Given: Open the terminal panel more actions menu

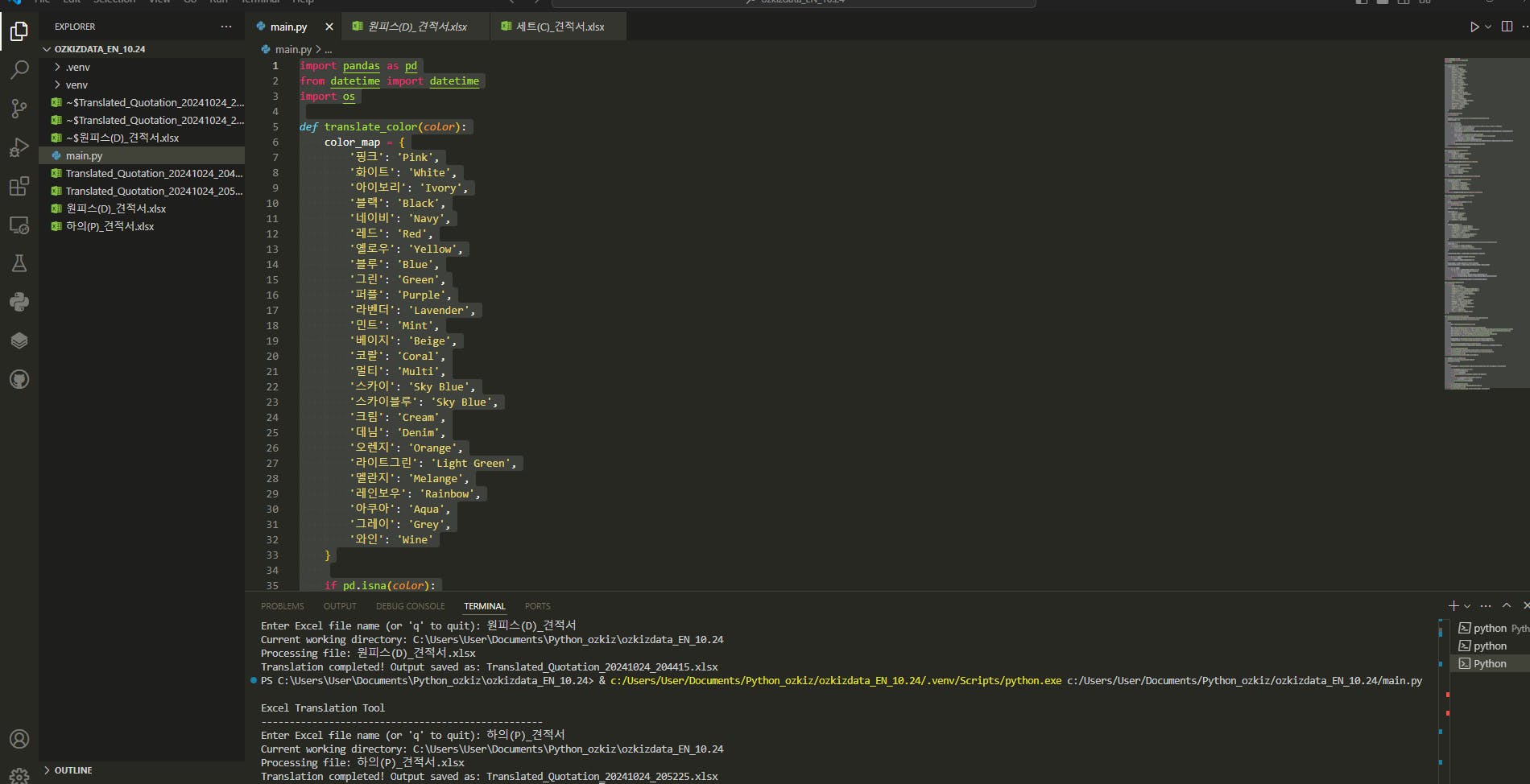Looking at the screenshot, I should (x=1486, y=605).
